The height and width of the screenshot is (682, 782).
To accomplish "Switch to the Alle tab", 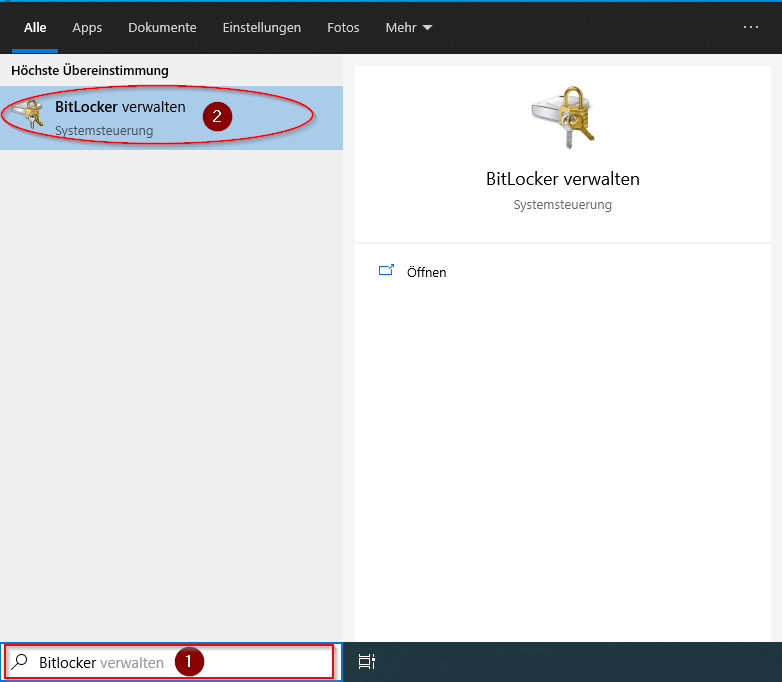I will coord(35,28).
